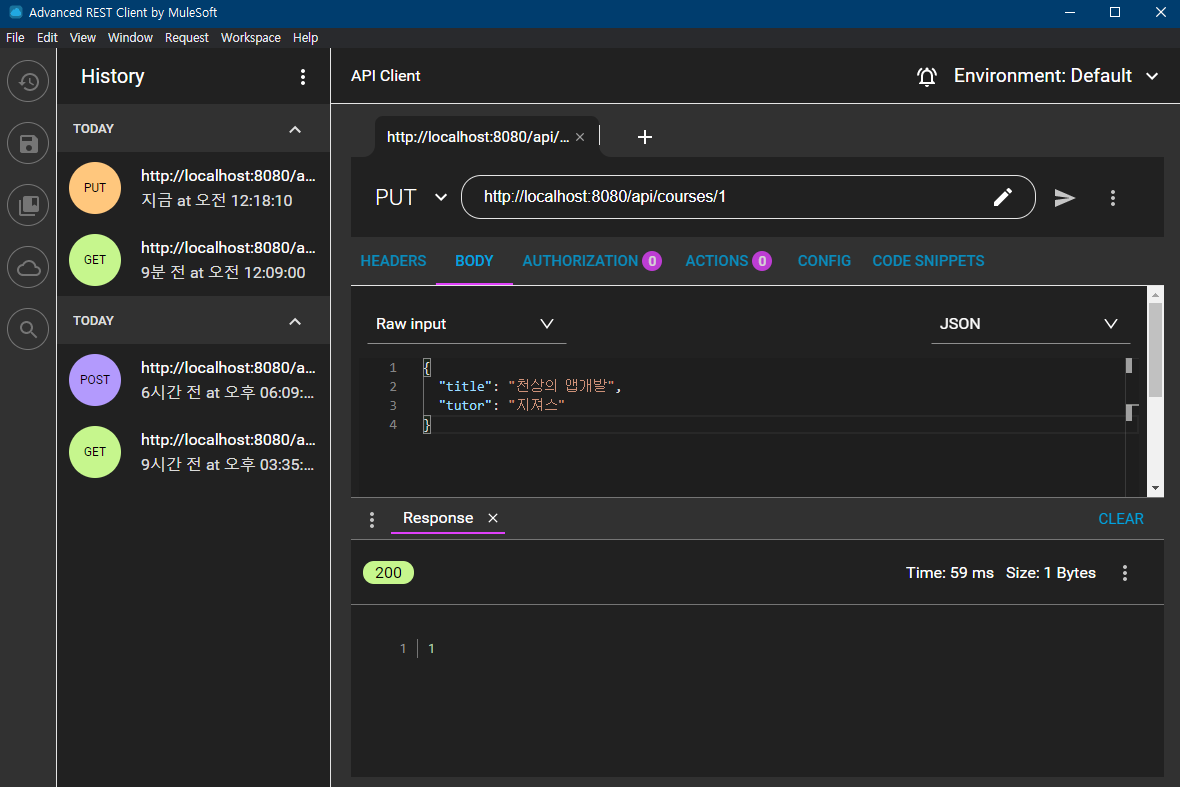The height and width of the screenshot is (787, 1180).
Task: Open response panel drag-handle menu
Action: tap(372, 519)
